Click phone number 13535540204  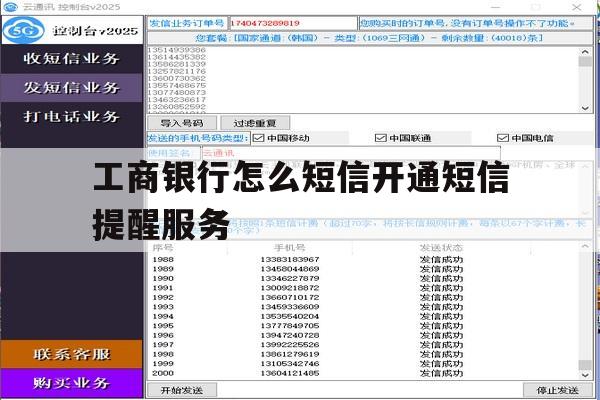click(290, 317)
